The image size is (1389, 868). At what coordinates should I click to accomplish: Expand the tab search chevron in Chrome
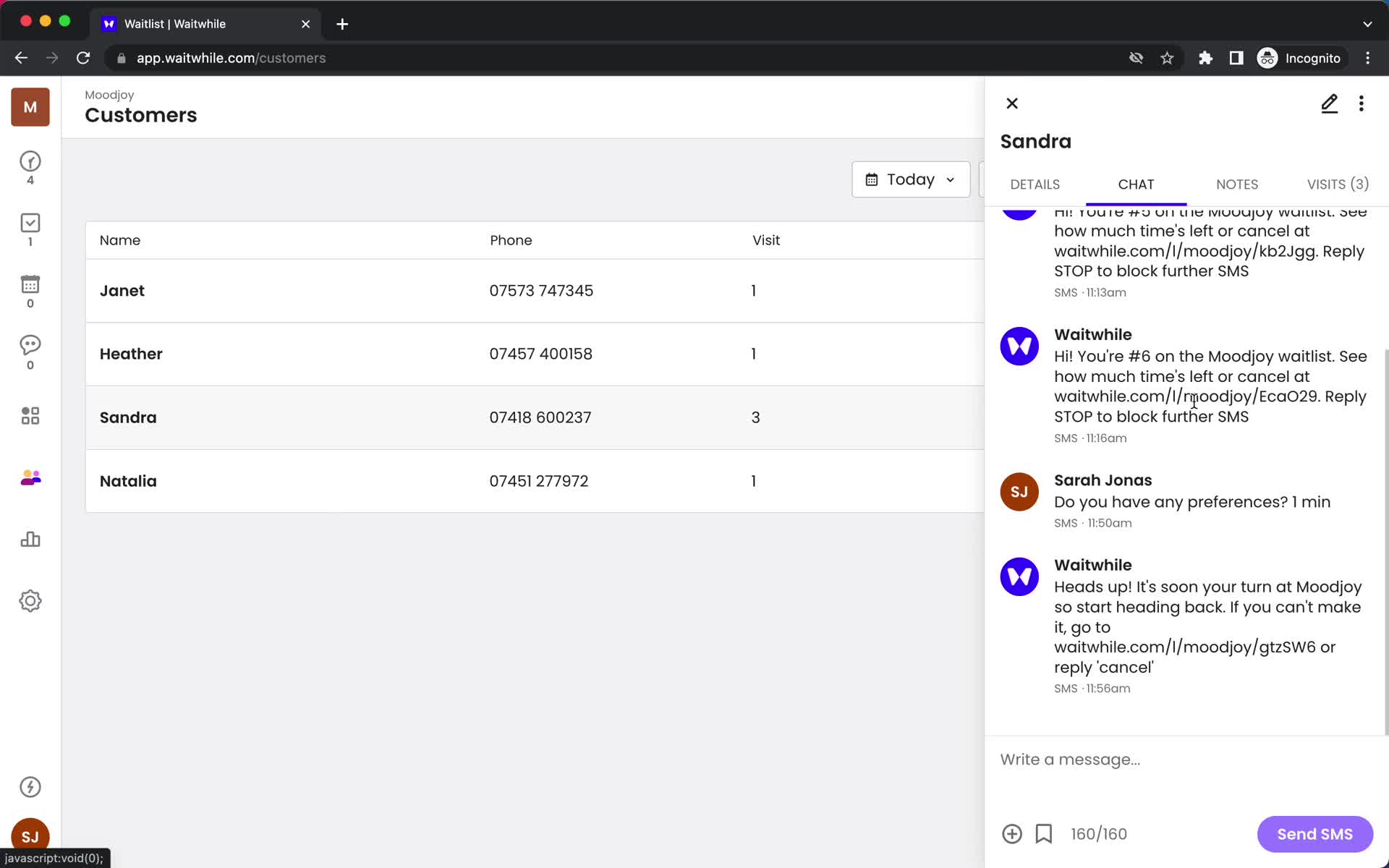click(1367, 24)
